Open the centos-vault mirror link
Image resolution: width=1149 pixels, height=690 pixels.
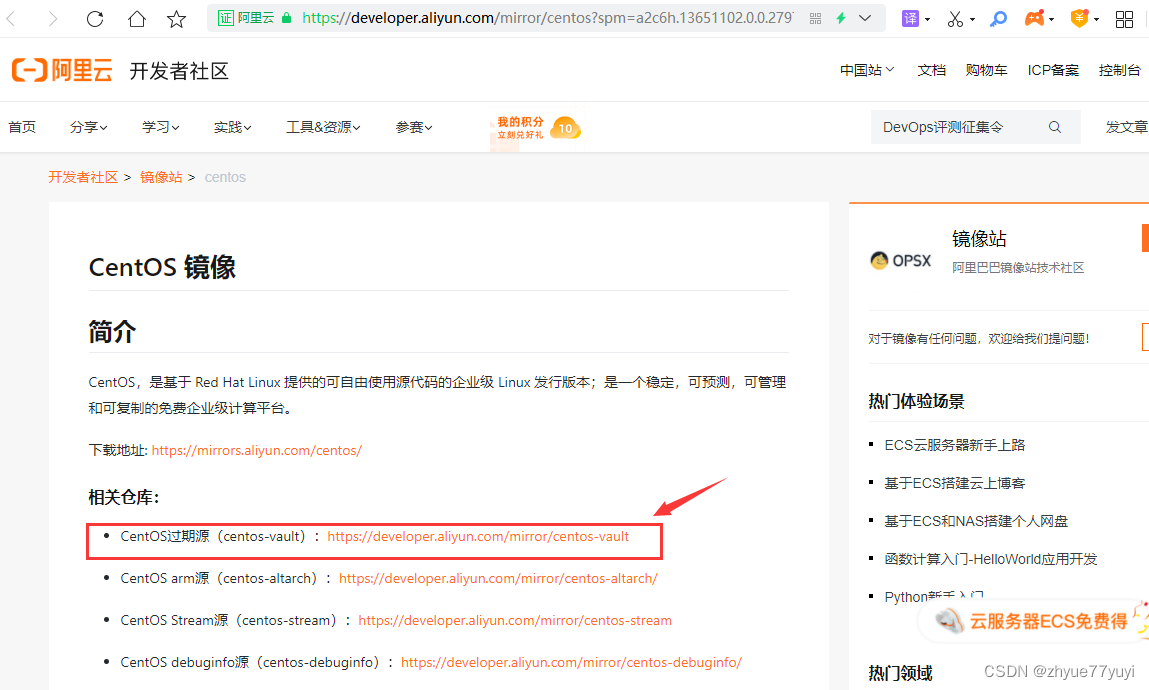point(478,536)
